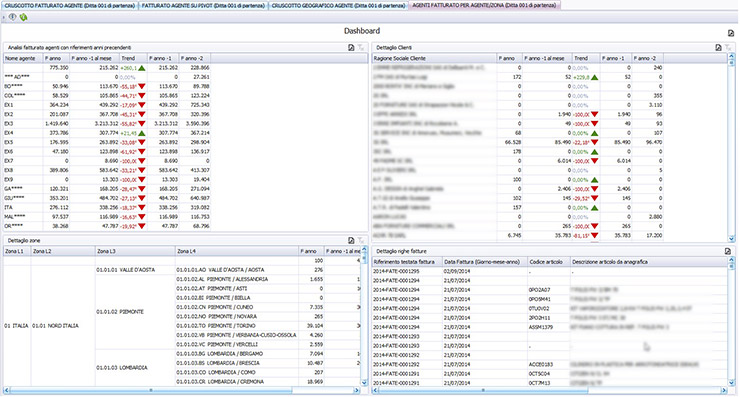Viewport: 740px width, 397px height.
Task: Export the Dettaglio righe fatture panel
Action: click(728, 251)
